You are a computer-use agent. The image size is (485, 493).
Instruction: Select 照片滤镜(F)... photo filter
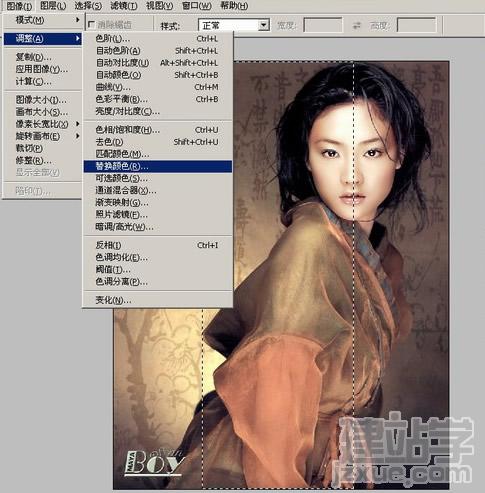[x=158, y=215]
